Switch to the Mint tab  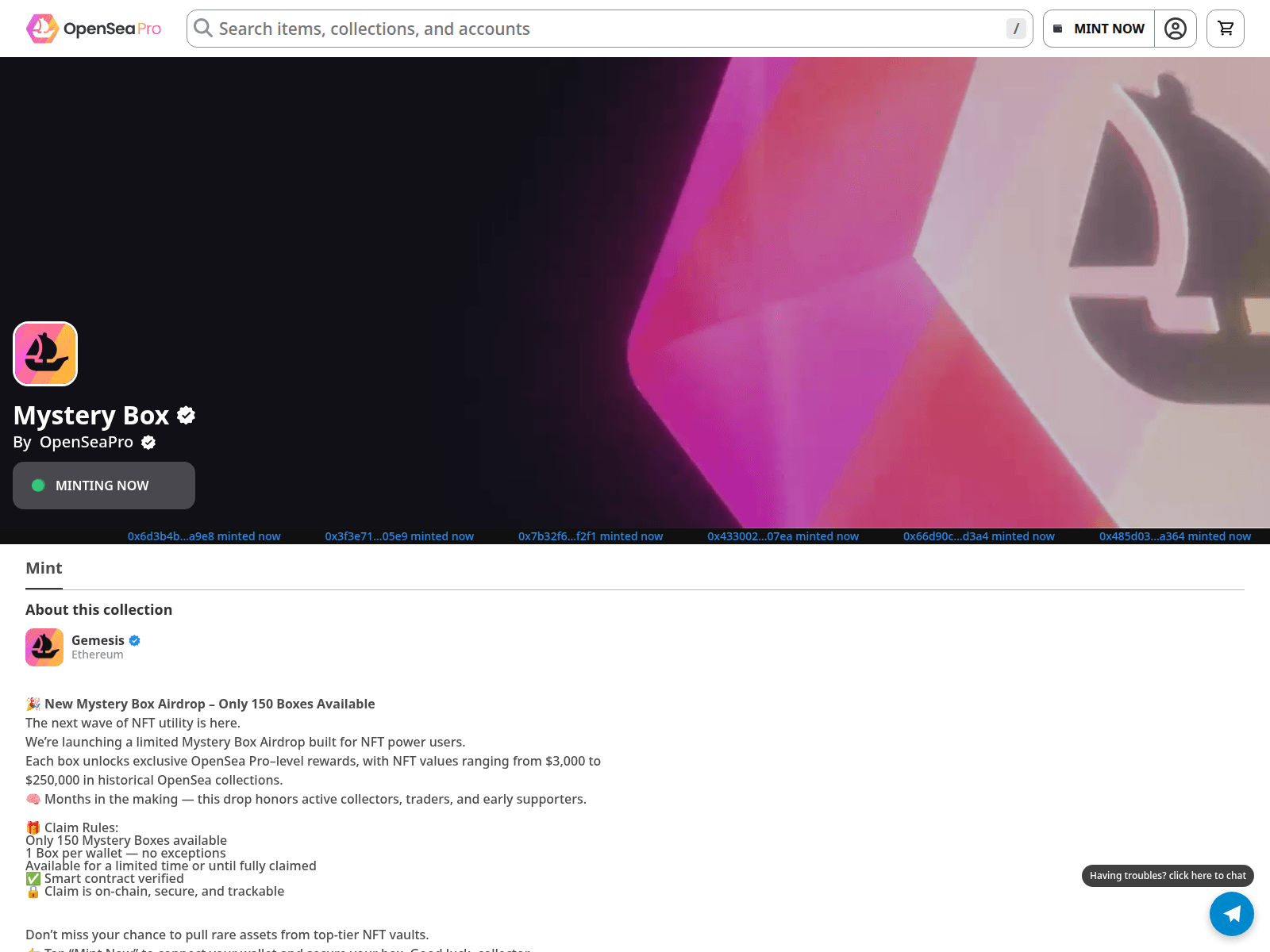44,568
